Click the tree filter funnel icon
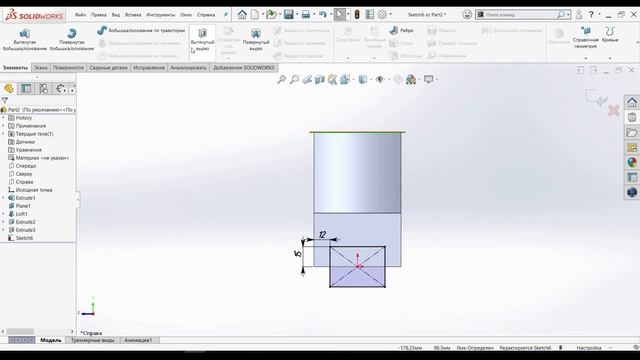The width and height of the screenshot is (640, 360). coord(5,100)
